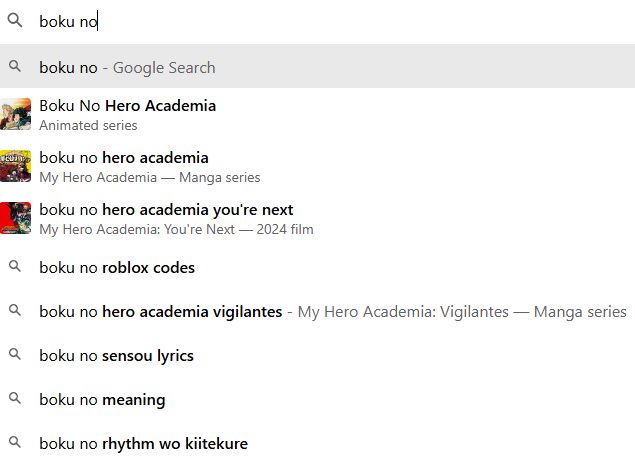Choose the "hero academia vigilantes" suggestion
This screenshot has height=458, width=635.
click(160, 312)
